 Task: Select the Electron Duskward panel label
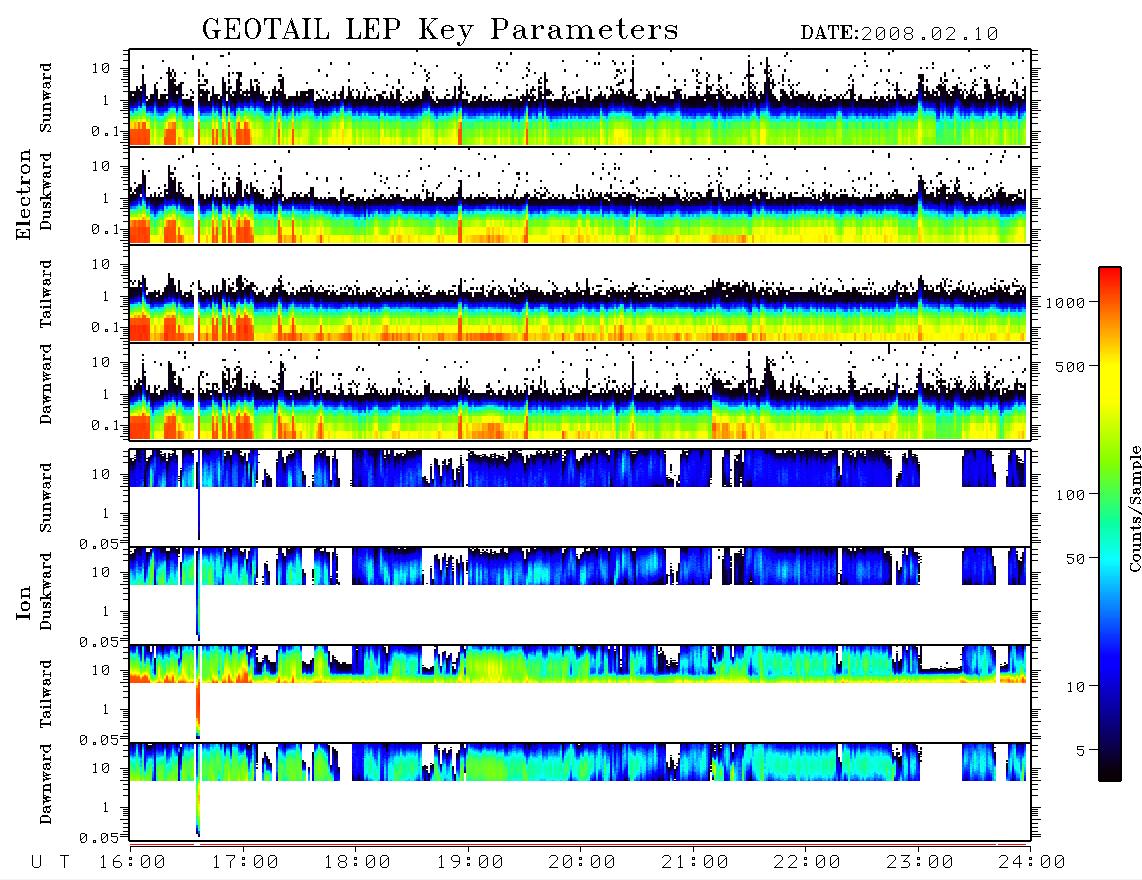pos(46,192)
